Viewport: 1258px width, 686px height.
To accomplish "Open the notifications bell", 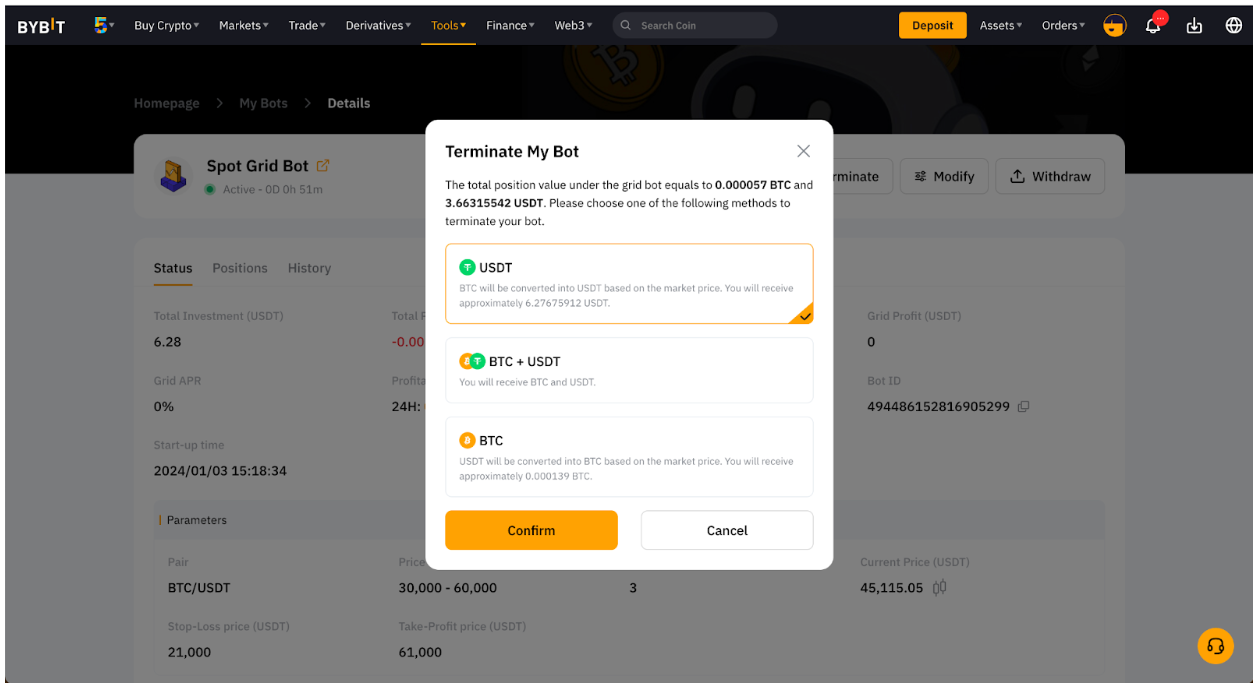I will point(1153,26).
